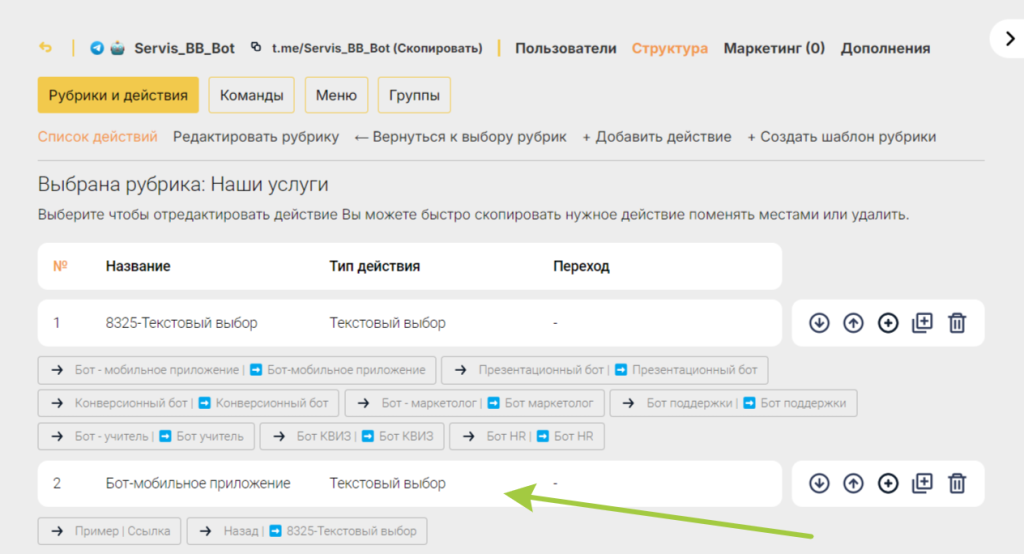The width and height of the screenshot is (1024, 554).
Task: Duplicate row 1 8325-Текстовый выбор
Action: tap(922, 323)
